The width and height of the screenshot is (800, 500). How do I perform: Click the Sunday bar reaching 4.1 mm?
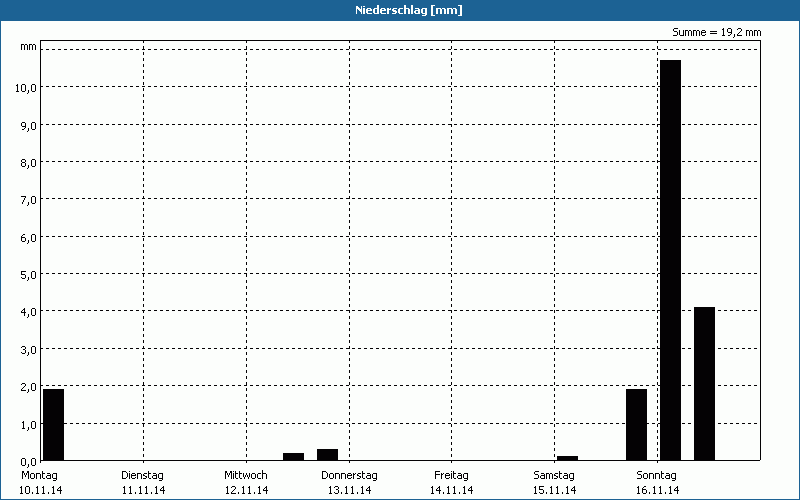tap(704, 384)
